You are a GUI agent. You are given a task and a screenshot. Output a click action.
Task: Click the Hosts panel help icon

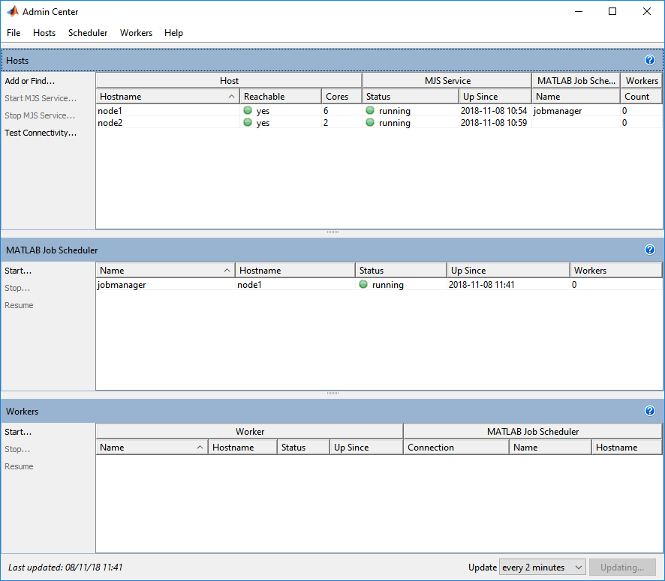[x=649, y=60]
